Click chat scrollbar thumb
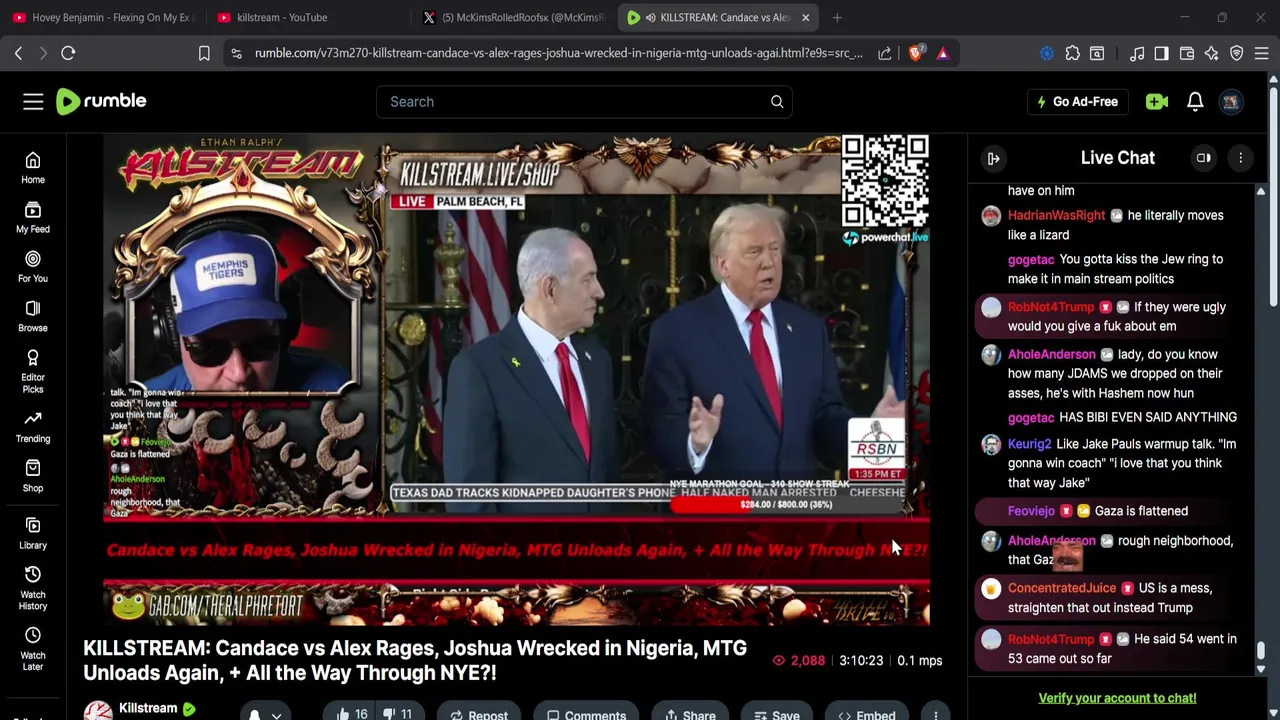The height and width of the screenshot is (720, 1280). click(1261, 652)
